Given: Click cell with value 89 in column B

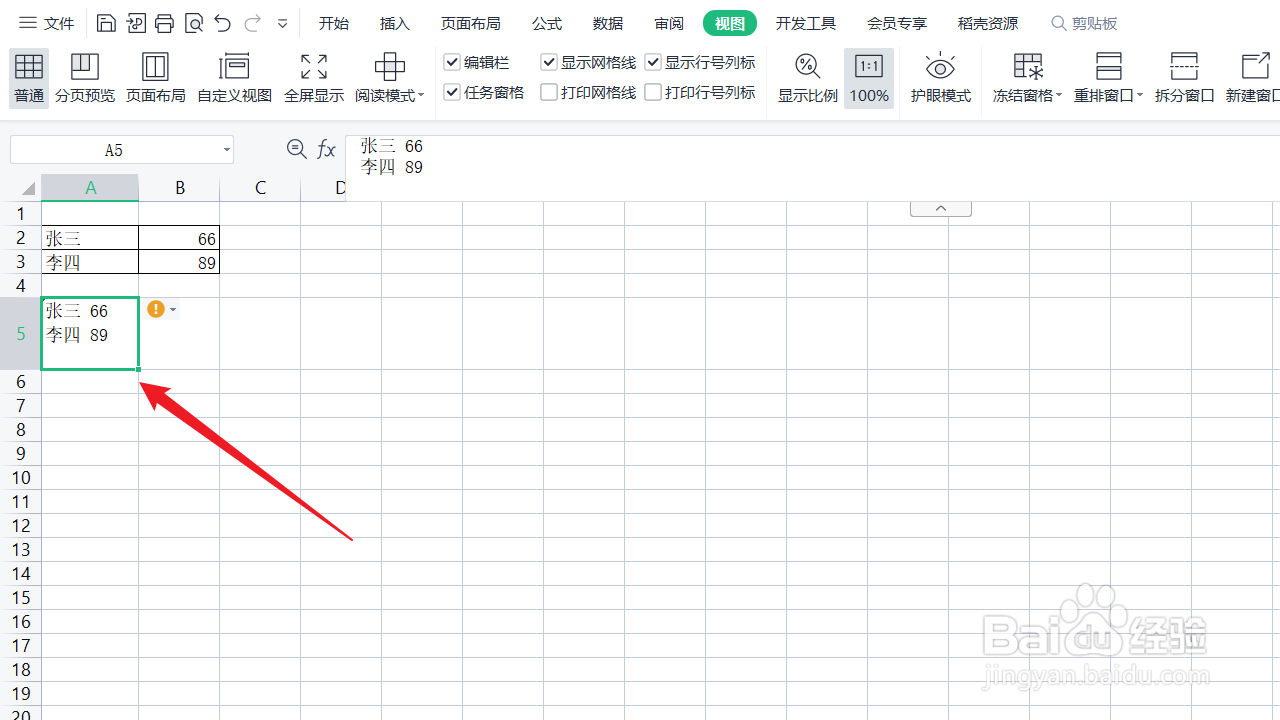Looking at the screenshot, I should (179, 262).
